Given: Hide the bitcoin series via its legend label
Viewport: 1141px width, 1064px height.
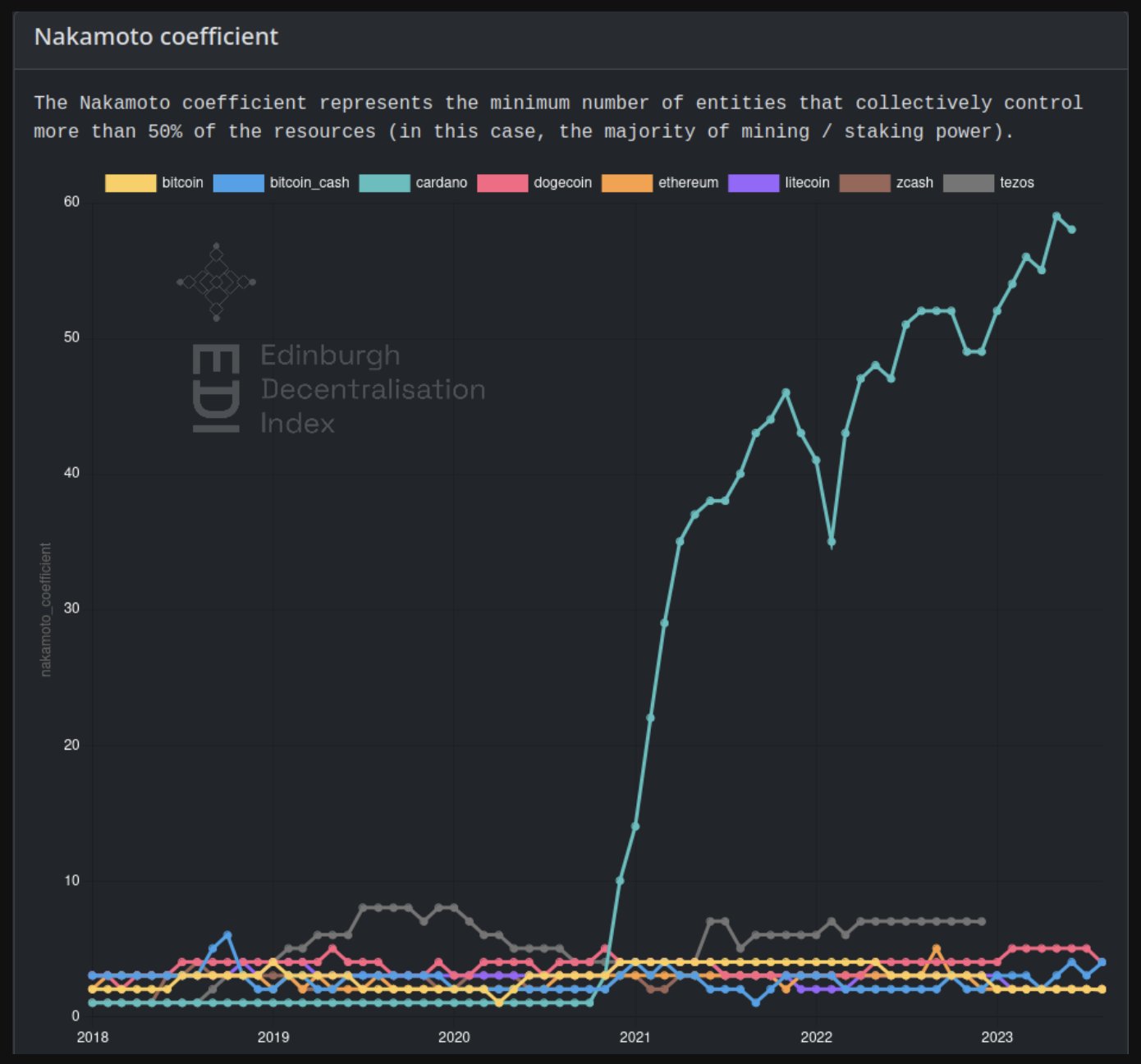Looking at the screenshot, I should pos(182,182).
